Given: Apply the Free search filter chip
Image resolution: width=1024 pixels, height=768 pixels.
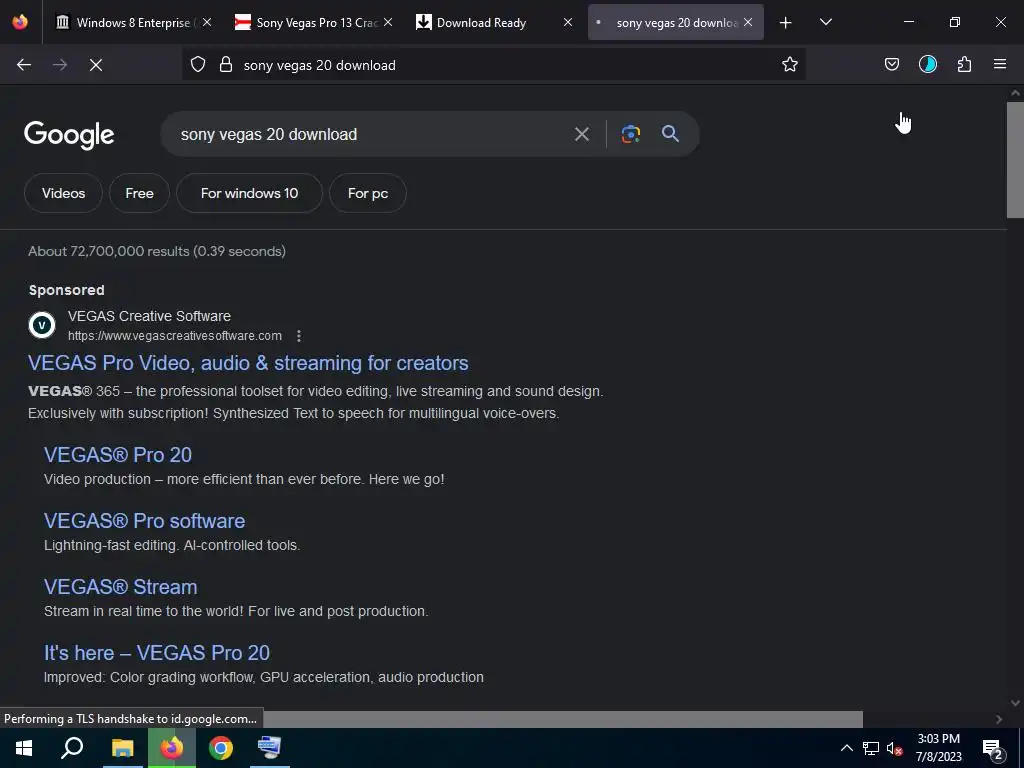Looking at the screenshot, I should point(139,193).
